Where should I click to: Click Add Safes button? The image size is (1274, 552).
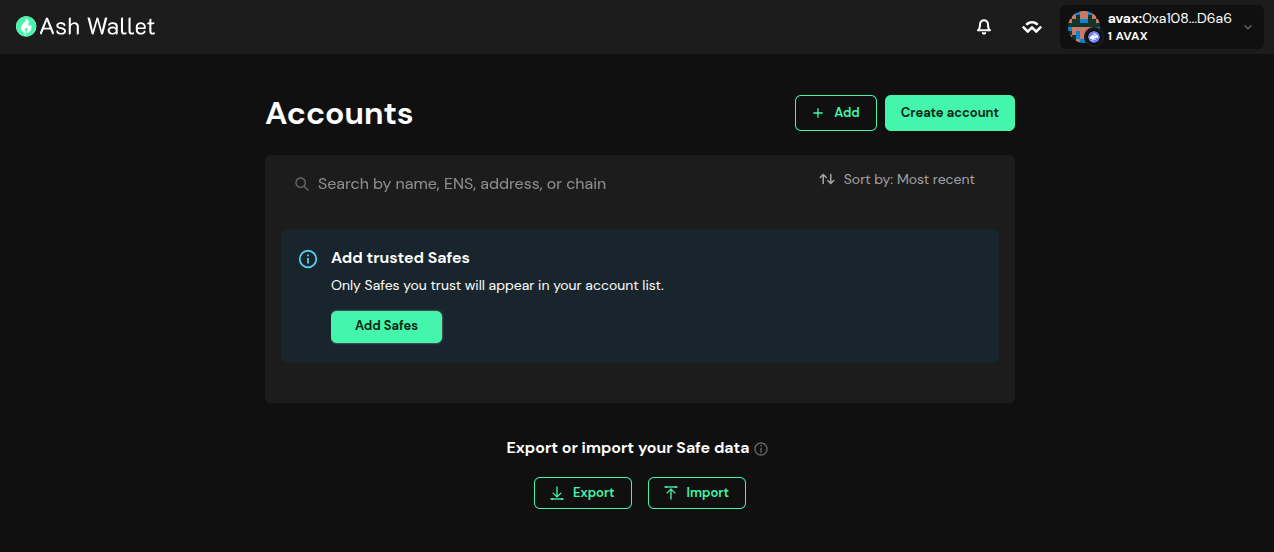(x=386, y=326)
